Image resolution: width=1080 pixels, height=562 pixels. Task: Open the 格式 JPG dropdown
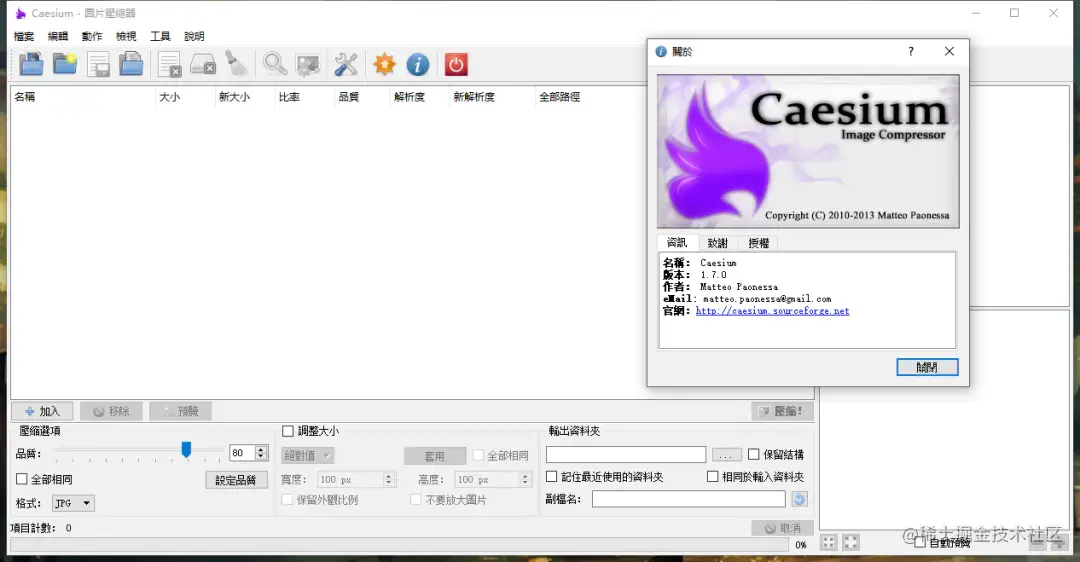point(74,503)
